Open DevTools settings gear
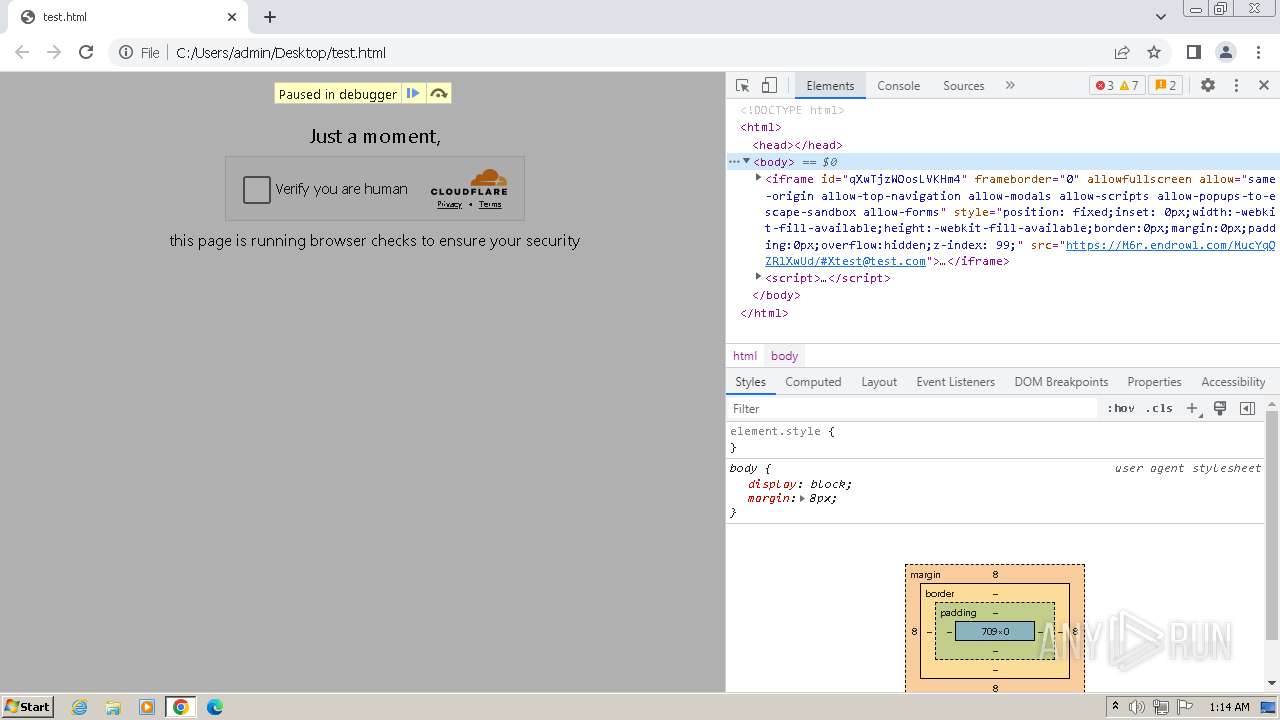The image size is (1280, 720). (x=1208, y=86)
